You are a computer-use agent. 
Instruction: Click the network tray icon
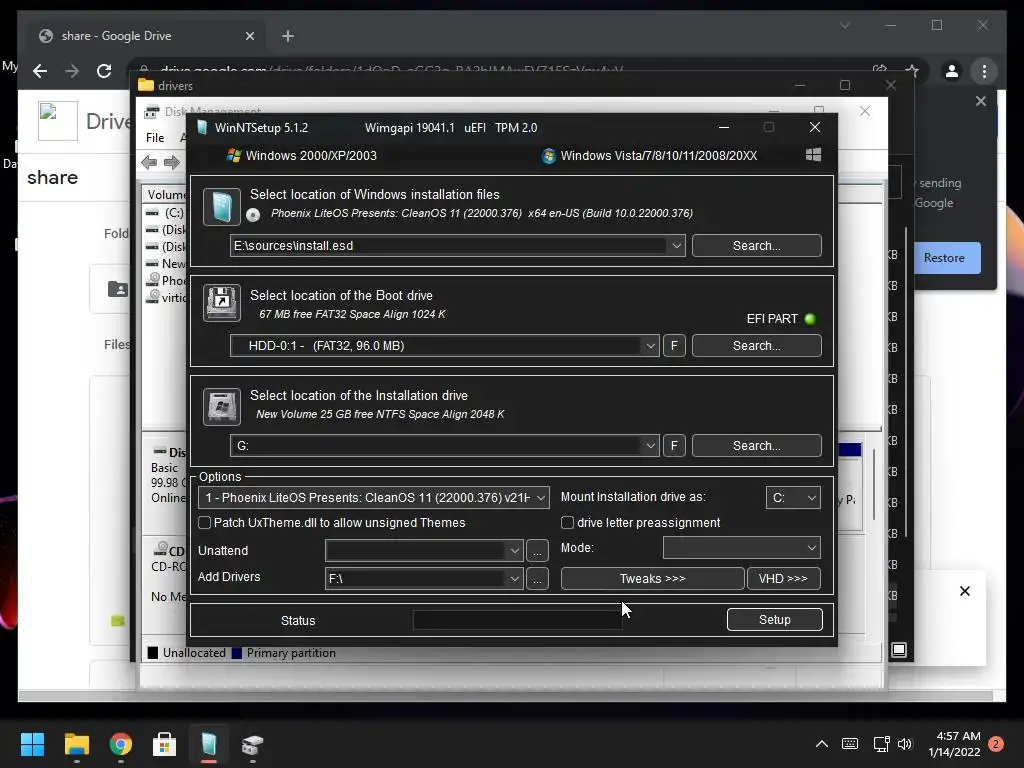881,744
